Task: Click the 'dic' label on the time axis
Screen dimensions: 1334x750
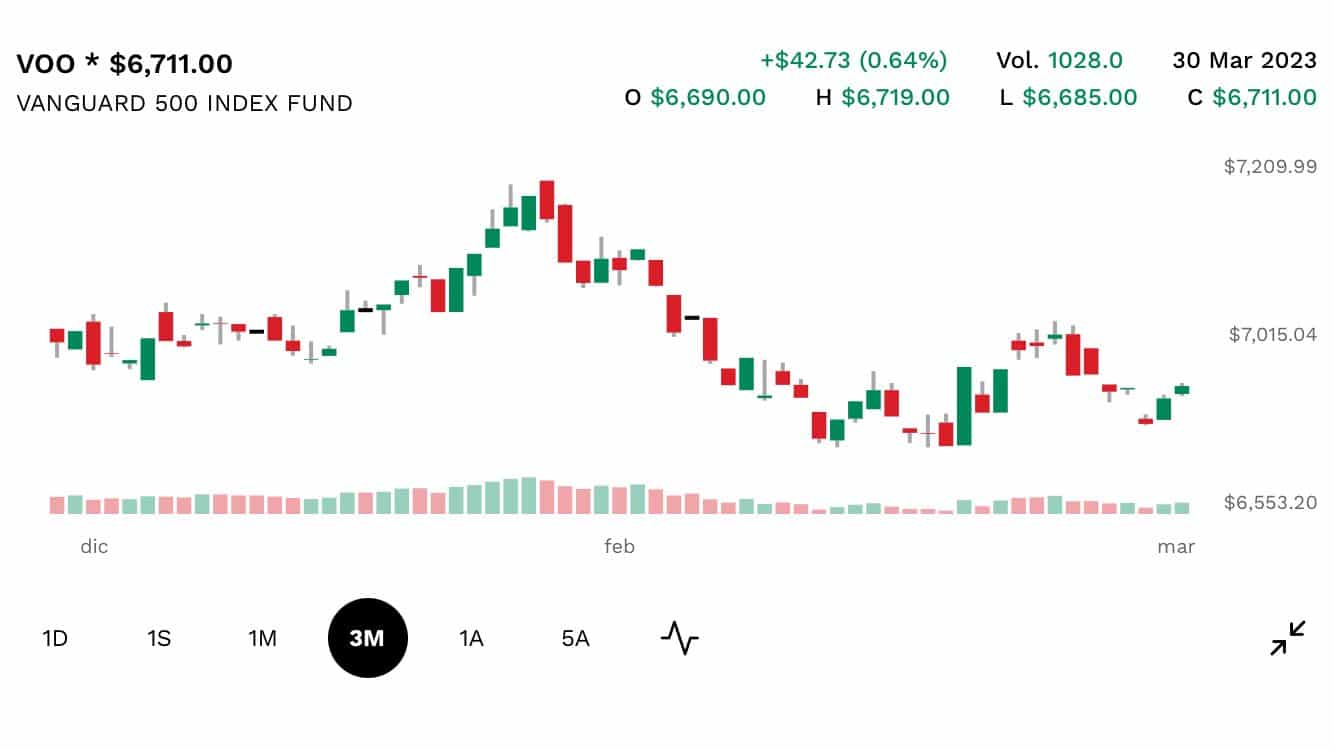Action: [94, 547]
